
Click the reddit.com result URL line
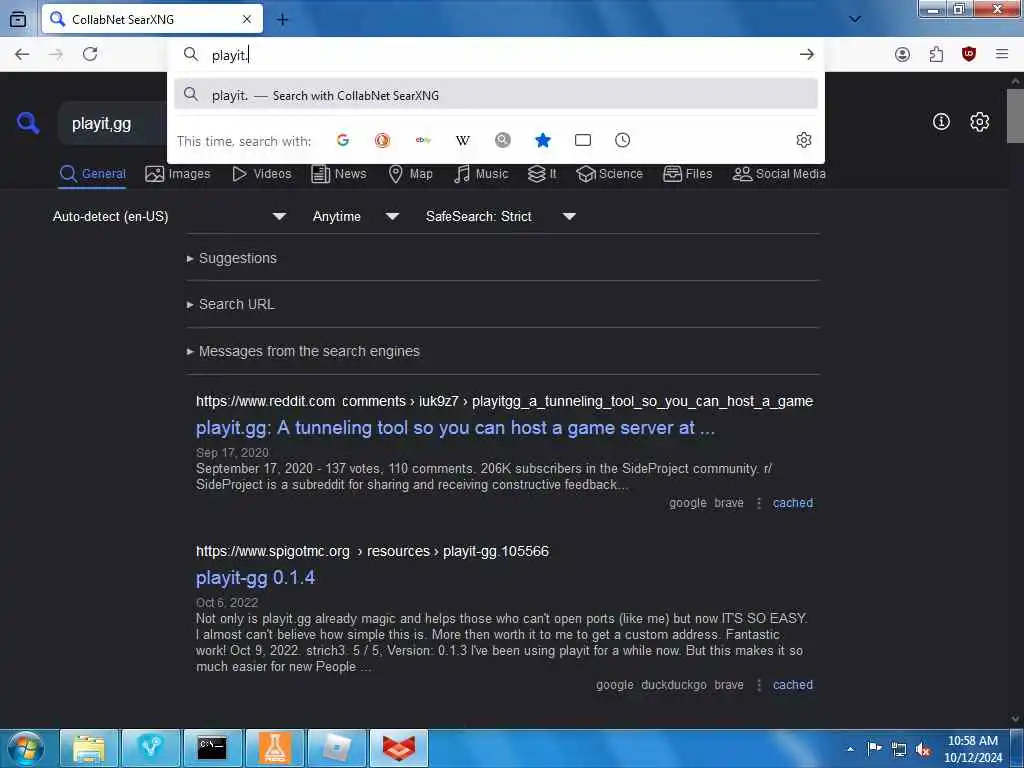[x=504, y=402]
